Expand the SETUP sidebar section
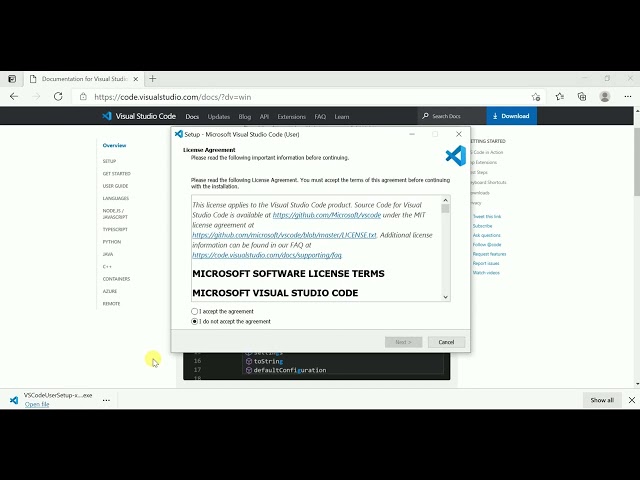 [x=109, y=161]
